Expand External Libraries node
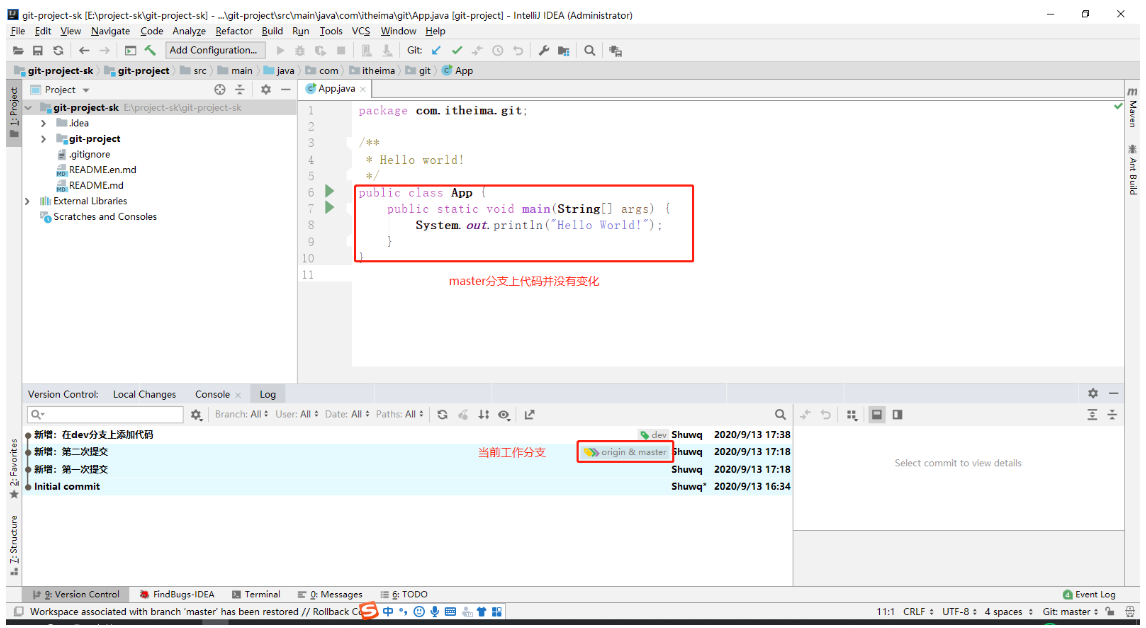 tap(29, 201)
